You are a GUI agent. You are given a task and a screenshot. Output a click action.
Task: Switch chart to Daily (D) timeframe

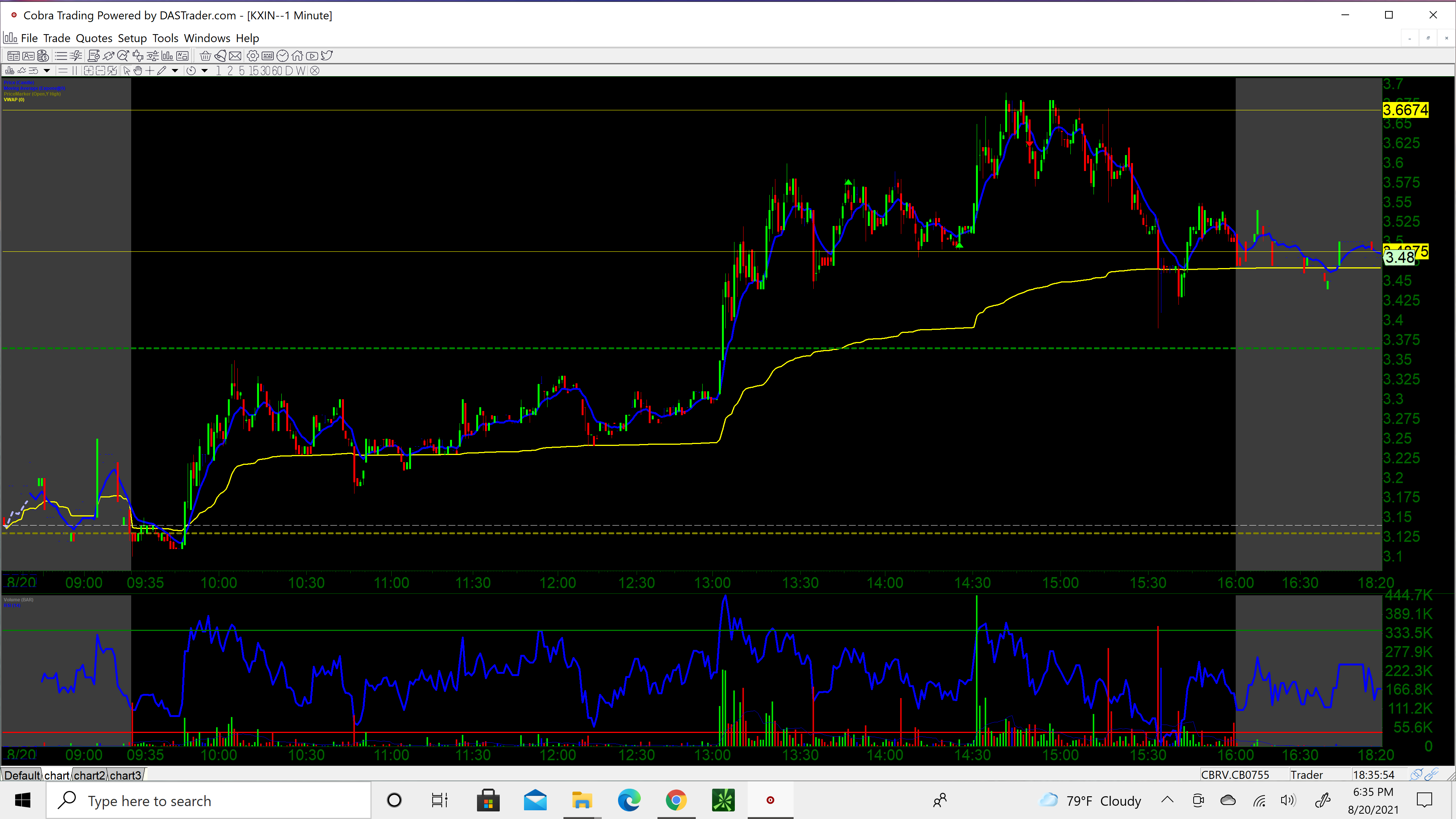click(289, 71)
